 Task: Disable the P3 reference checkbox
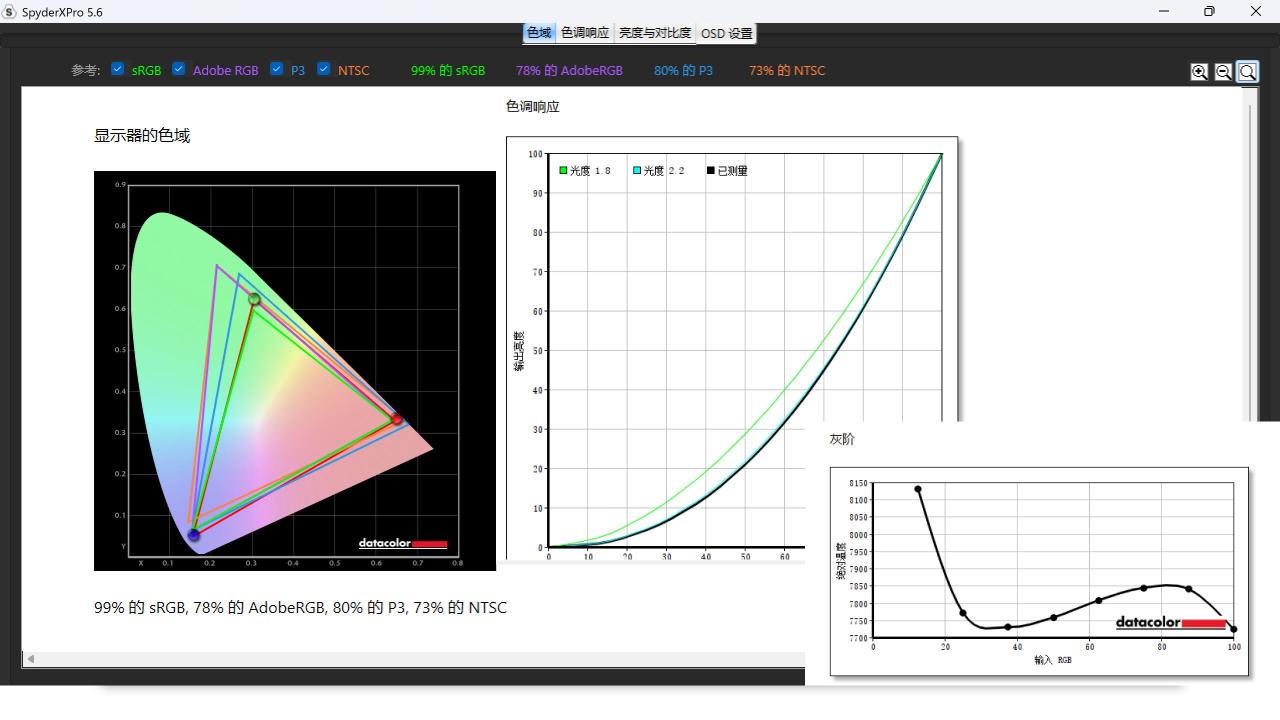pyautogui.click(x=277, y=69)
